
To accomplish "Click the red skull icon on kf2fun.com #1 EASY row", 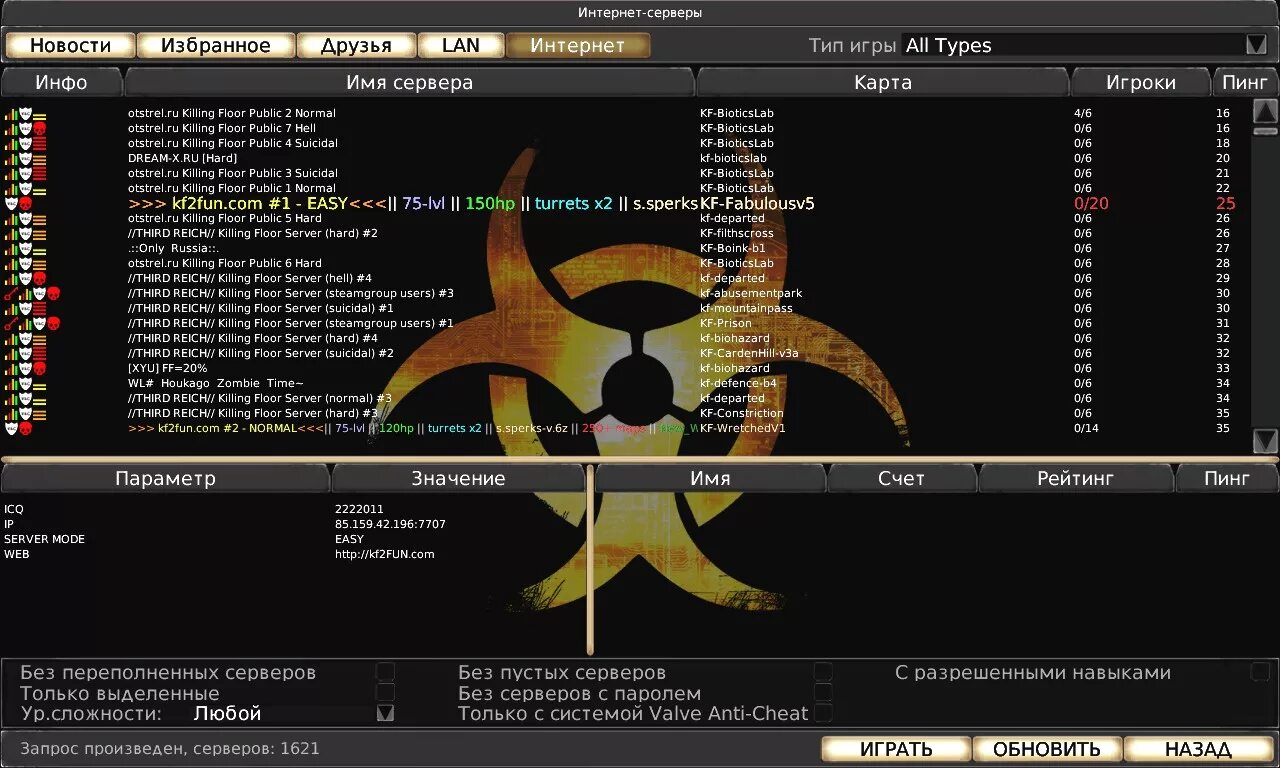I will click(25, 203).
